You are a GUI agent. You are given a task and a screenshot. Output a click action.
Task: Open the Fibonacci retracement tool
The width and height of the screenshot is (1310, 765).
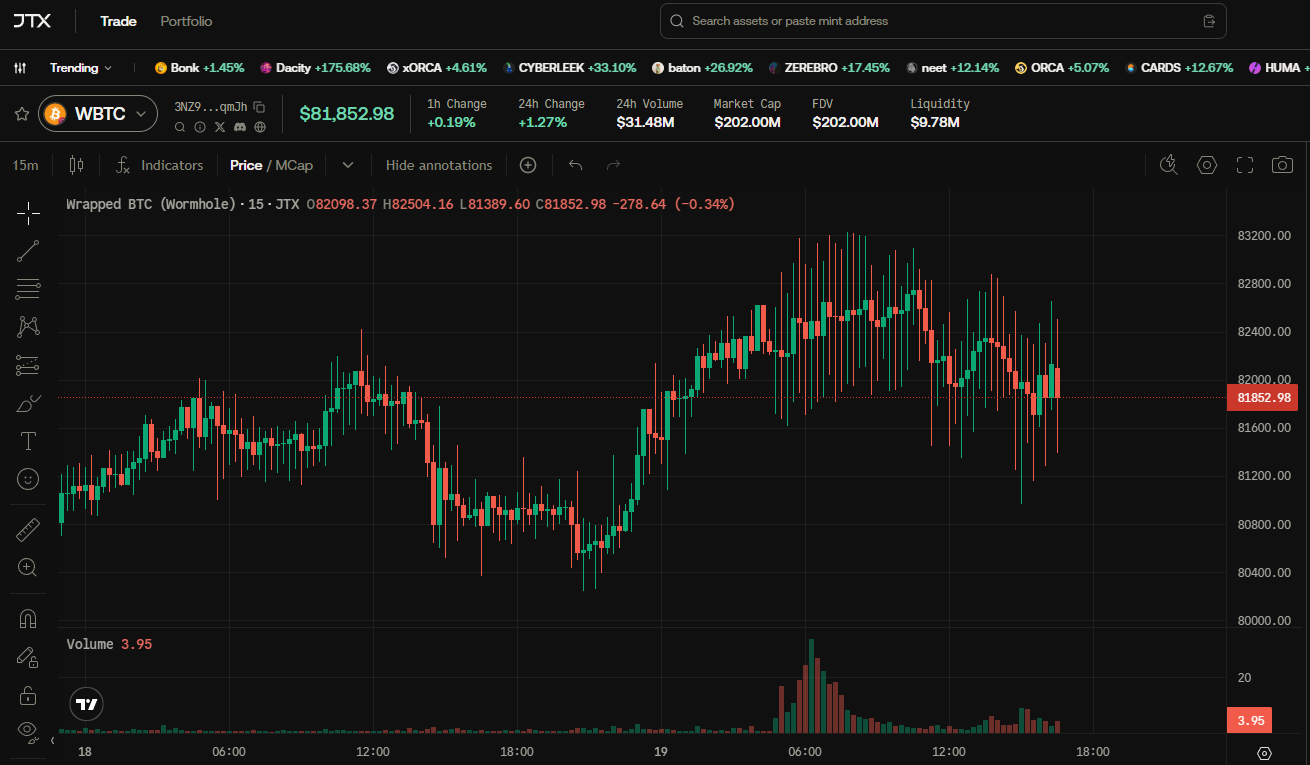click(x=28, y=289)
